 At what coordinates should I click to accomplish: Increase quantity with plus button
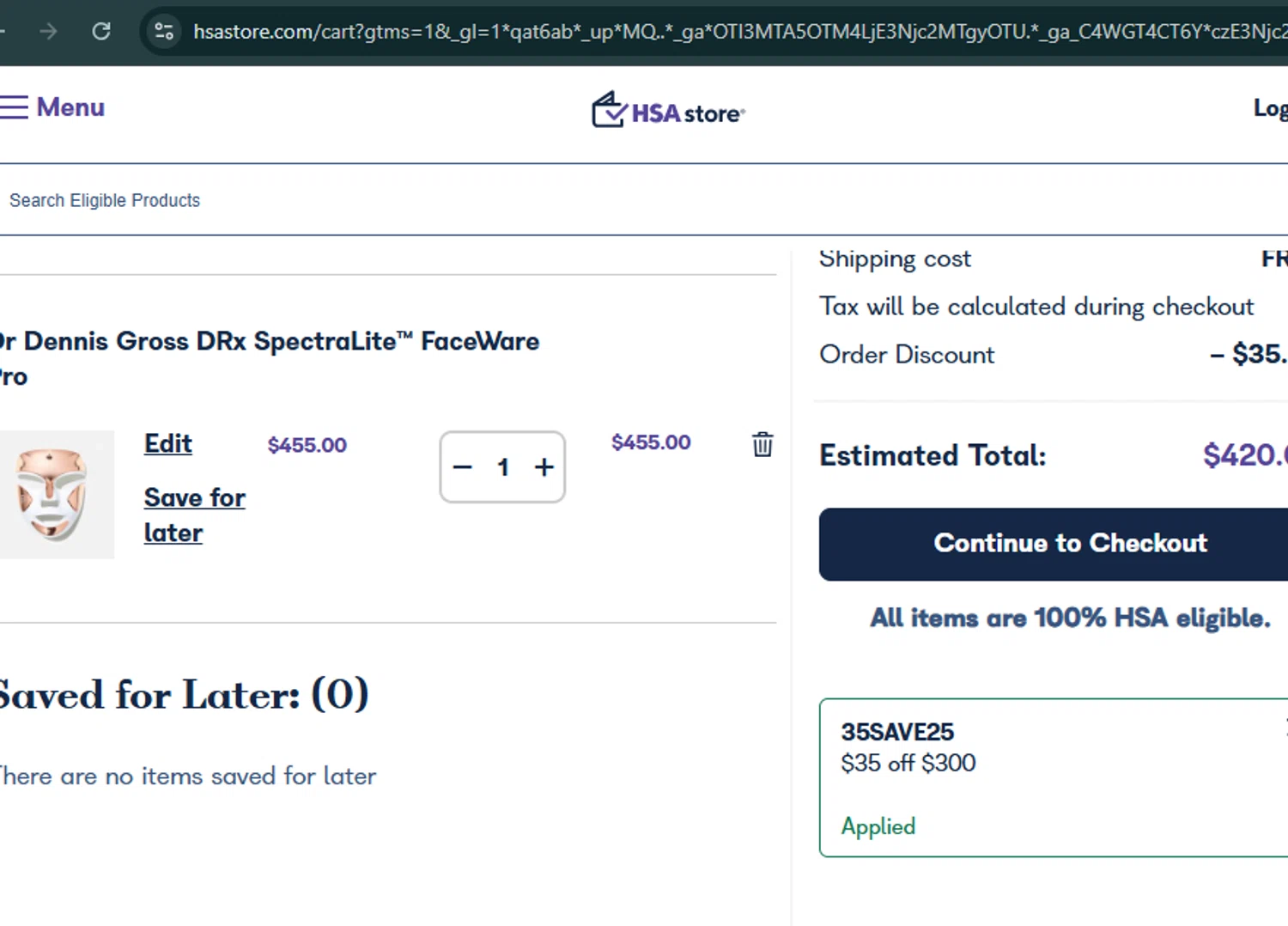coord(544,467)
